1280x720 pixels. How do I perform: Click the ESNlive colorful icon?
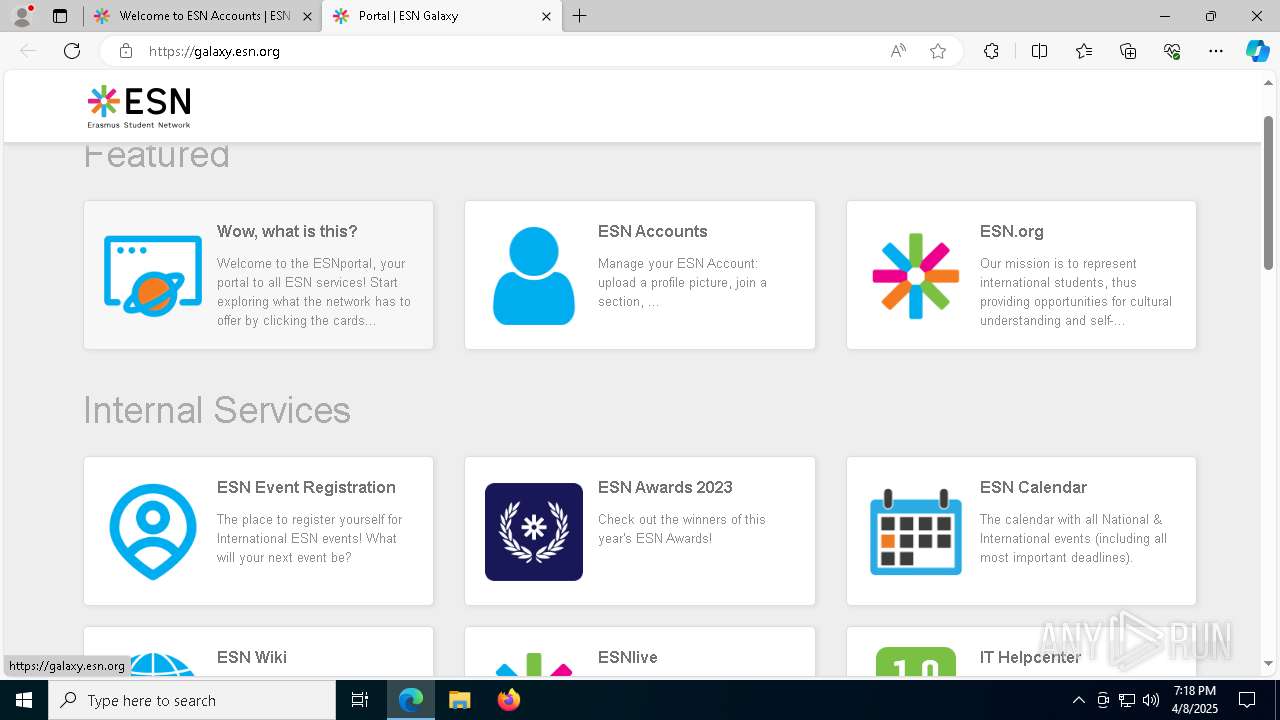pos(534,665)
